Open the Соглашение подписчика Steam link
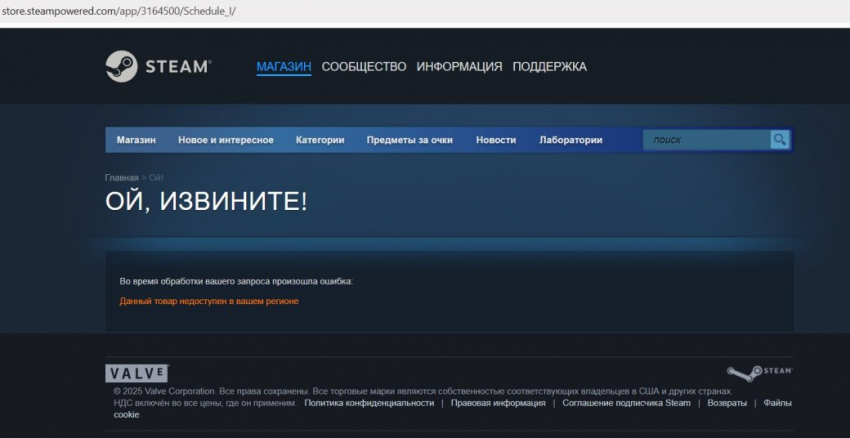Screen dimensions: 850x438 click(626, 403)
